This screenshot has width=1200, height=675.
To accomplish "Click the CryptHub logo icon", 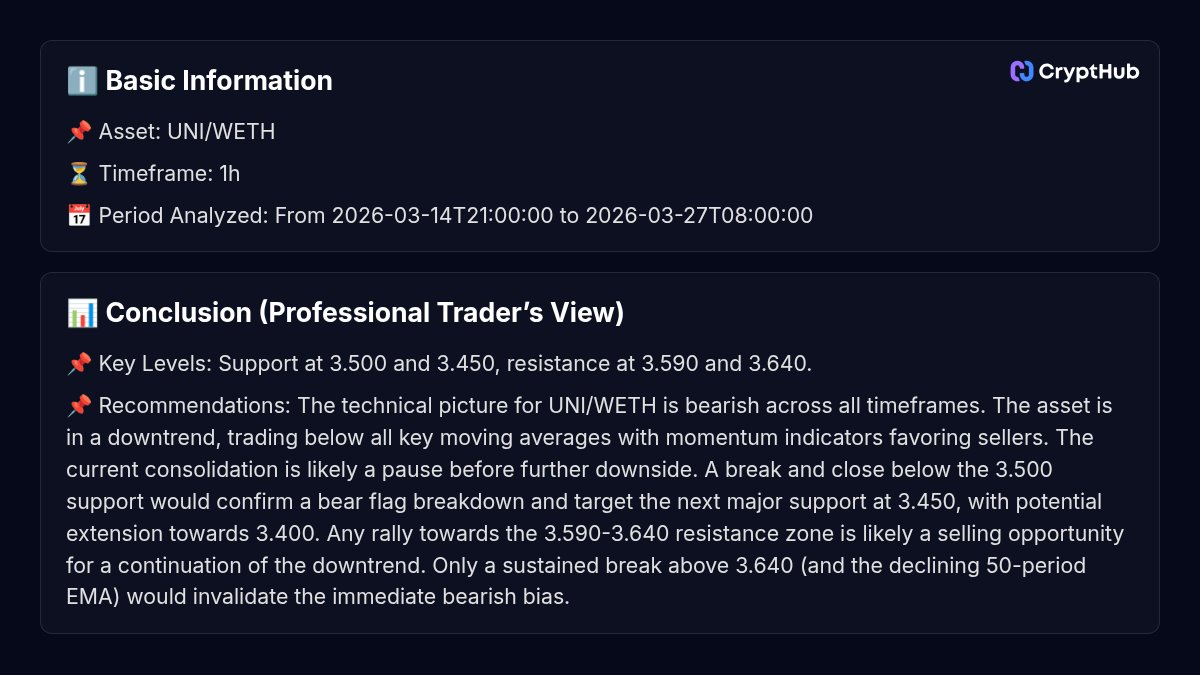I will point(1021,71).
